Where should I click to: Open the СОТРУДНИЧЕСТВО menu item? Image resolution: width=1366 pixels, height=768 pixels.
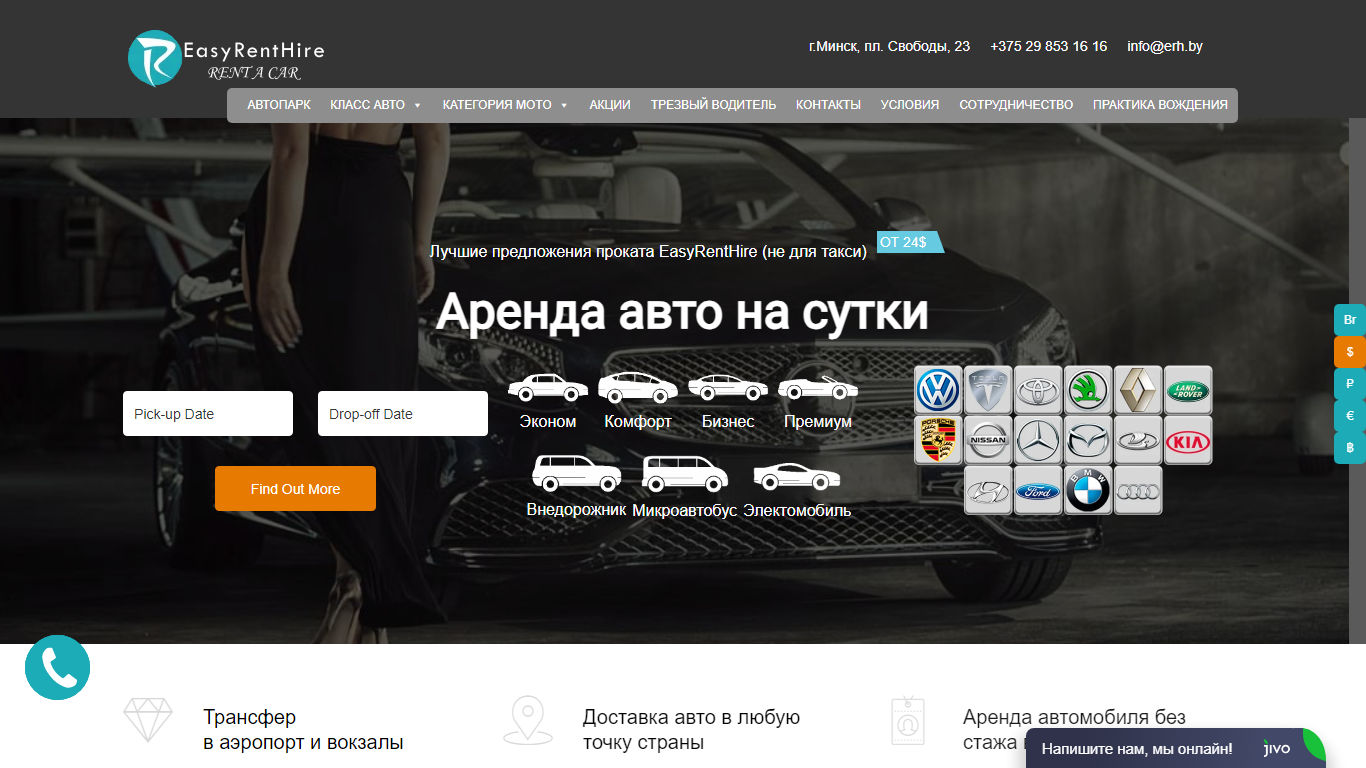[x=1016, y=105]
